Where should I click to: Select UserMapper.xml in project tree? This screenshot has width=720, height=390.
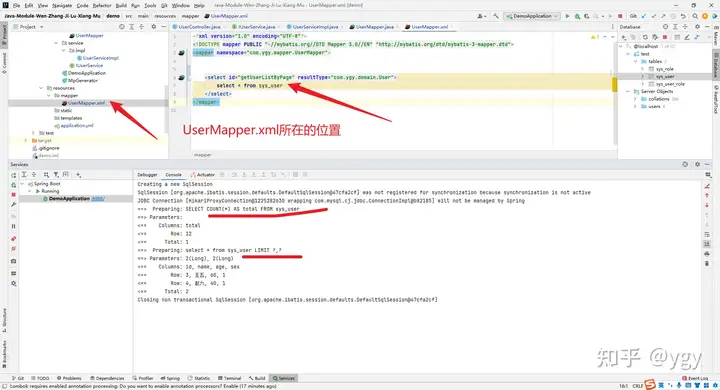pos(86,103)
